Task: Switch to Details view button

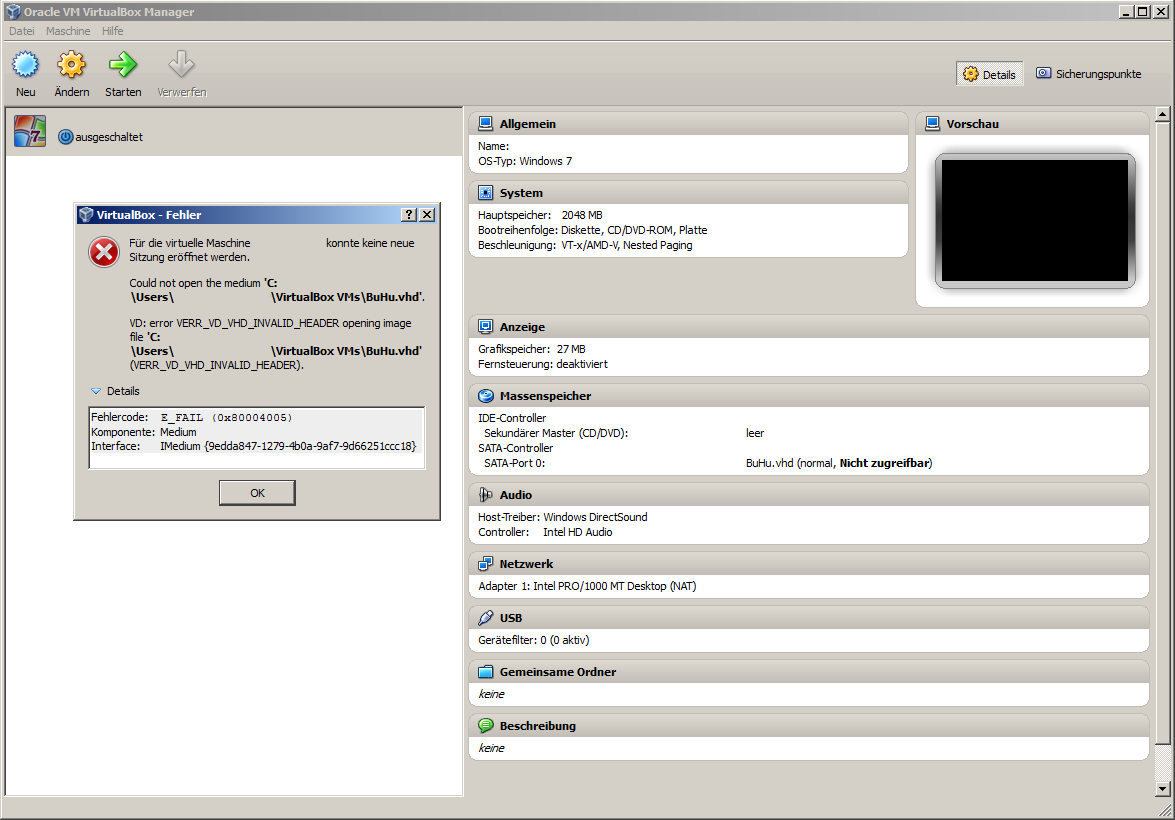Action: (x=989, y=74)
